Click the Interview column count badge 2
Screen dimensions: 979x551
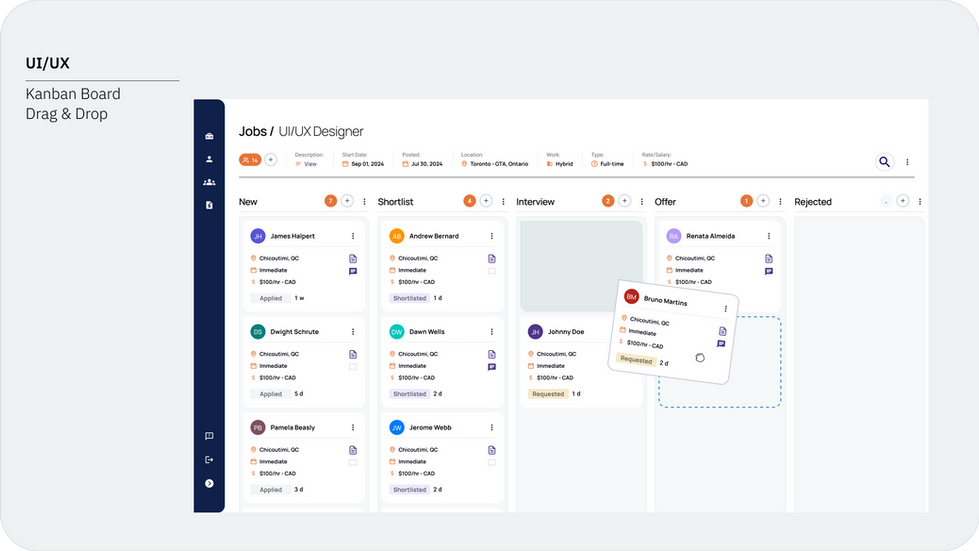(608, 201)
